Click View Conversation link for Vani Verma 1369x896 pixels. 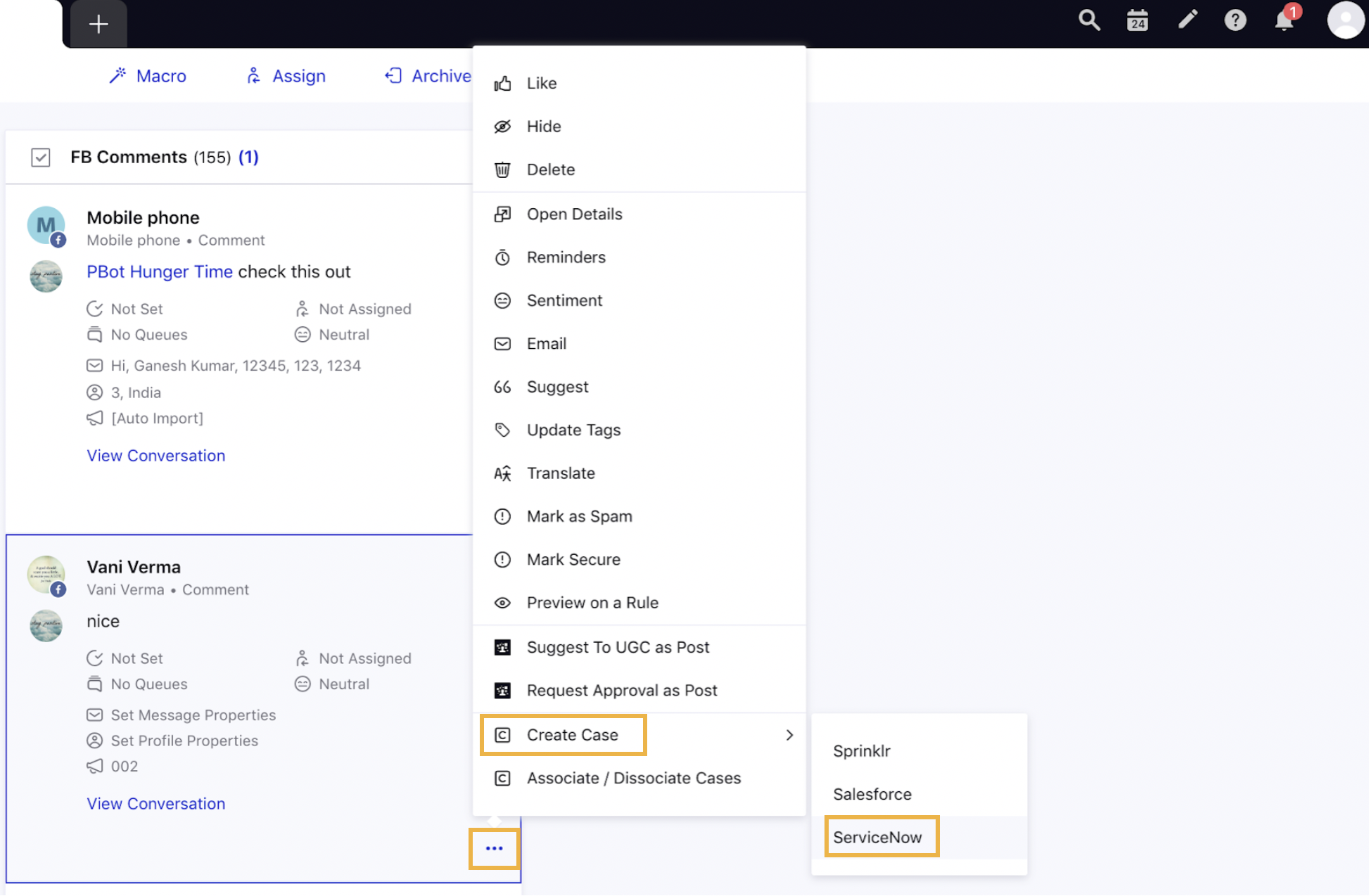[x=156, y=802]
